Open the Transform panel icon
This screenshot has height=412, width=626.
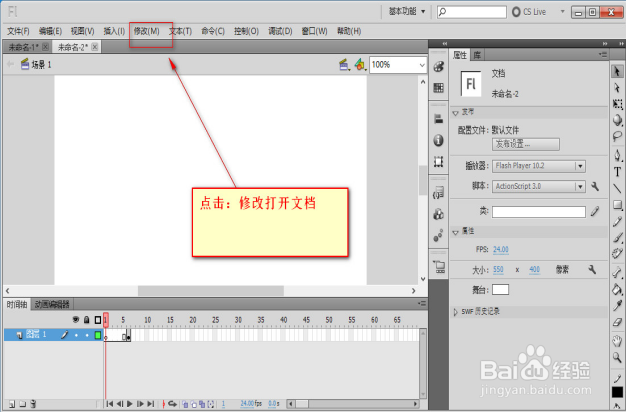(438, 161)
